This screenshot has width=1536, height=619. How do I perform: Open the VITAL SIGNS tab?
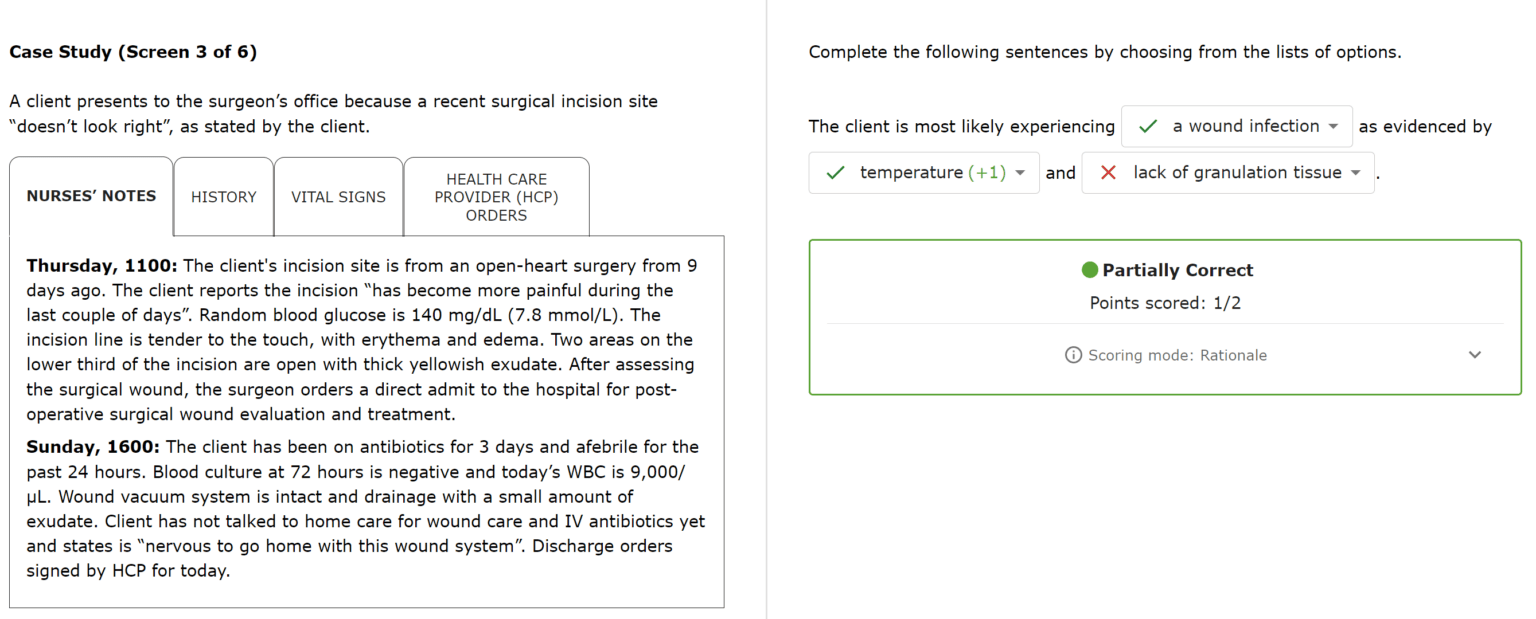(338, 196)
